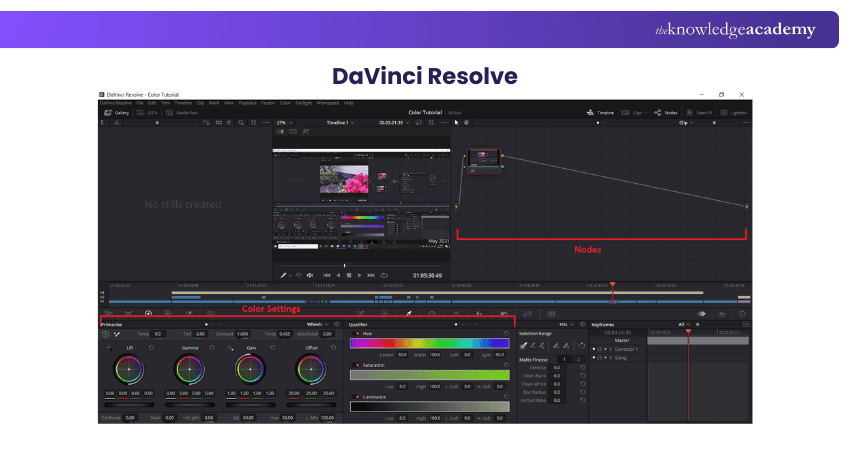
Task: Reset the Gamma color wheel
Action: (212, 348)
